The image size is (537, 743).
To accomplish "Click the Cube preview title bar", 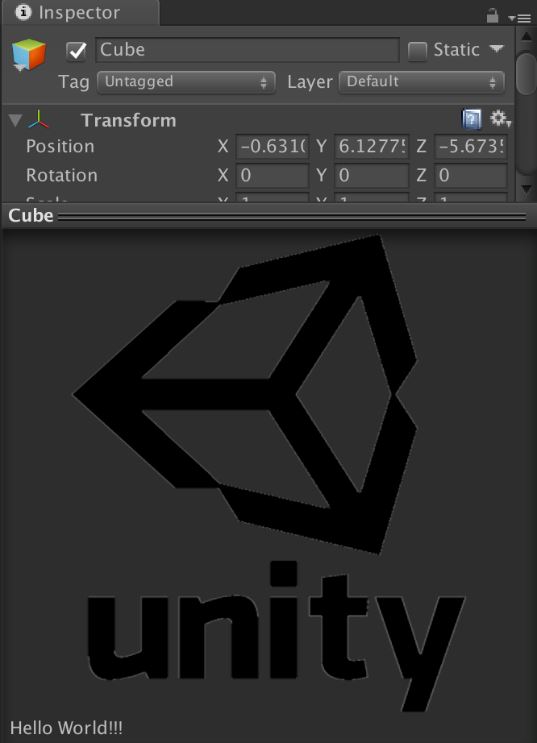I will (268, 216).
